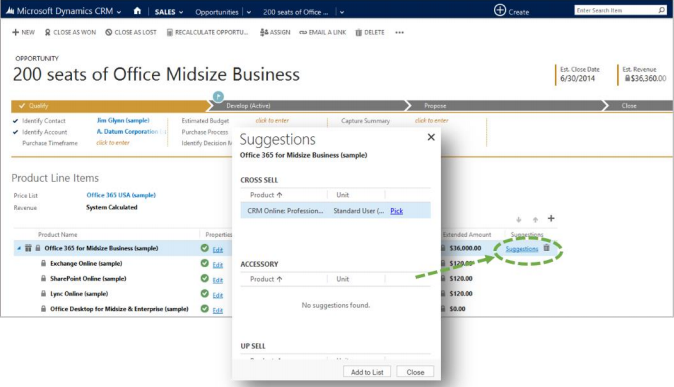This screenshot has width=674, height=387.
Task: Collapse the Office 365 for Midsize Business row
Action: coord(19,248)
